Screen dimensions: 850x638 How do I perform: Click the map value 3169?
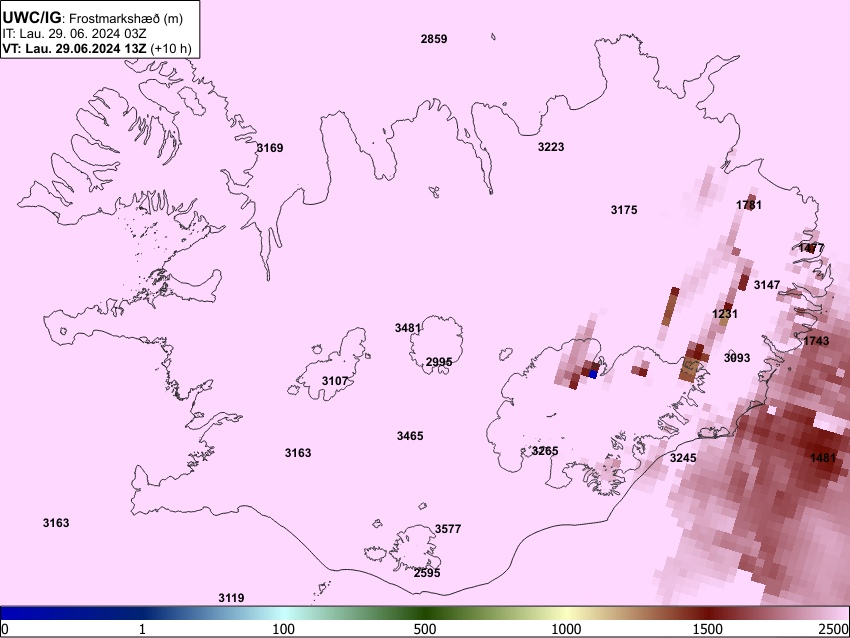269,147
